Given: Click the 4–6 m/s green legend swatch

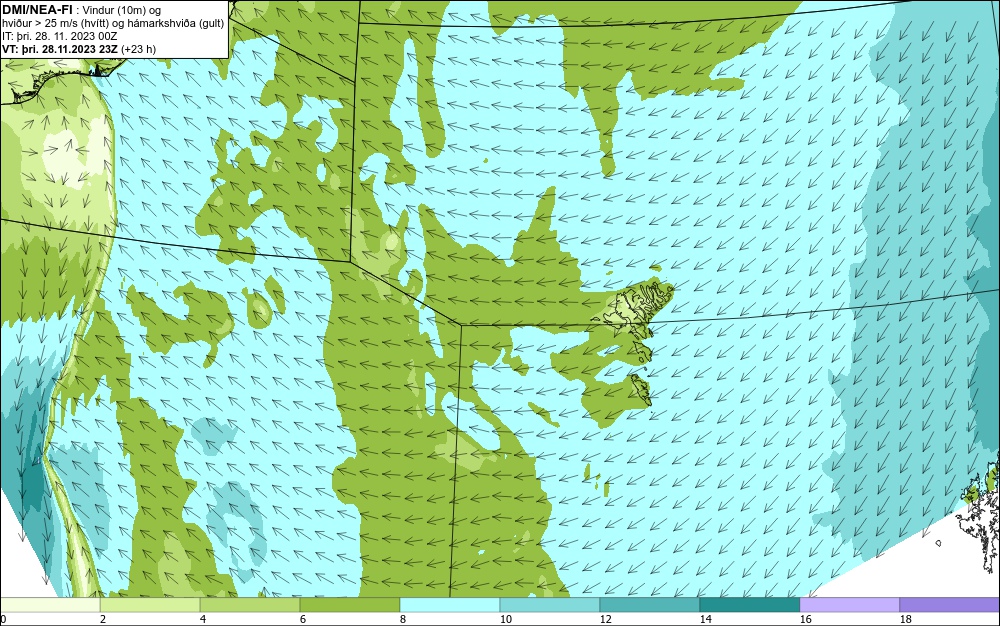Looking at the screenshot, I should point(250,605).
